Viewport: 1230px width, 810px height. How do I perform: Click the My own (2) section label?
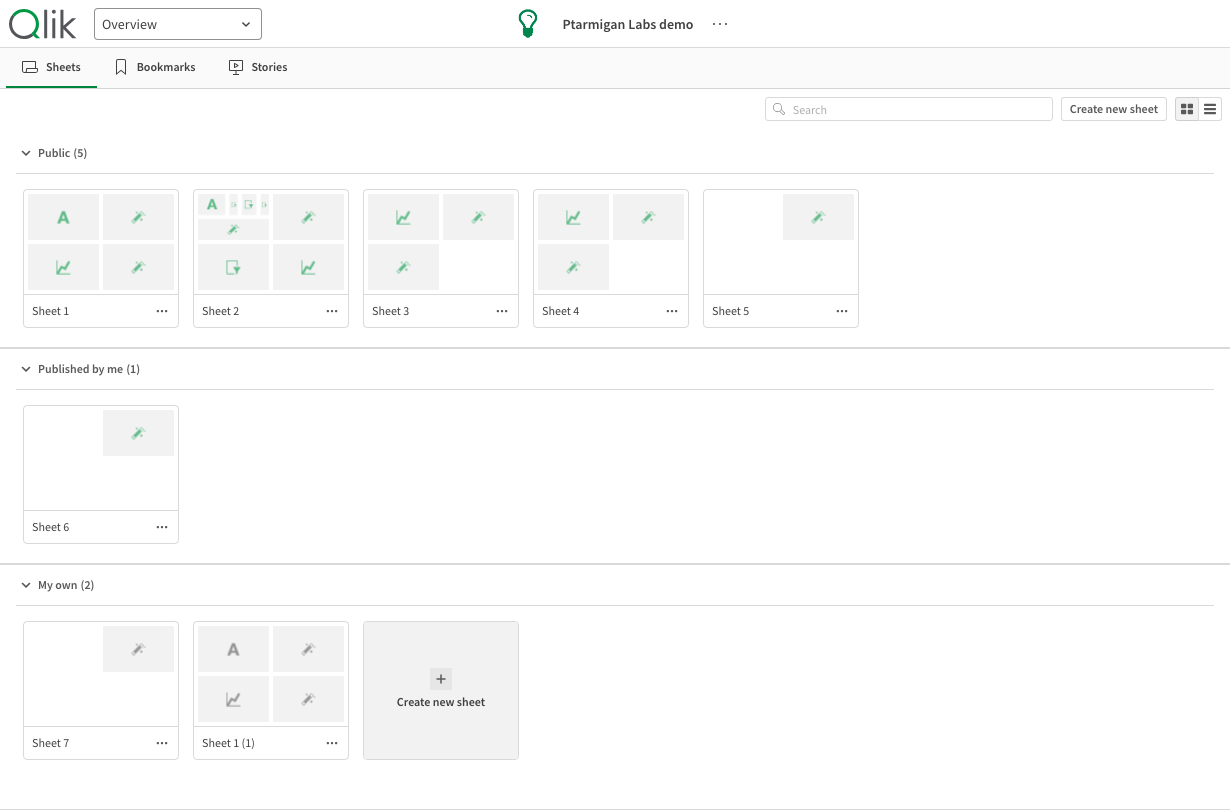coord(66,585)
